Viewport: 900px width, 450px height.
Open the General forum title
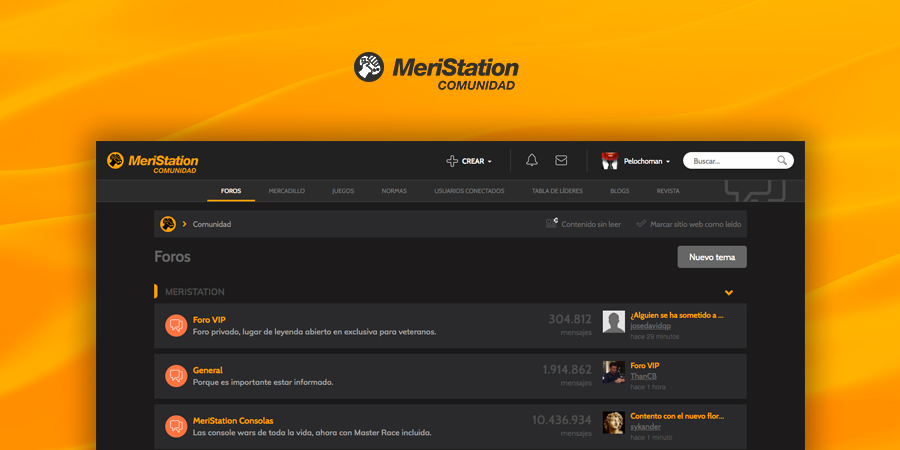(207, 370)
